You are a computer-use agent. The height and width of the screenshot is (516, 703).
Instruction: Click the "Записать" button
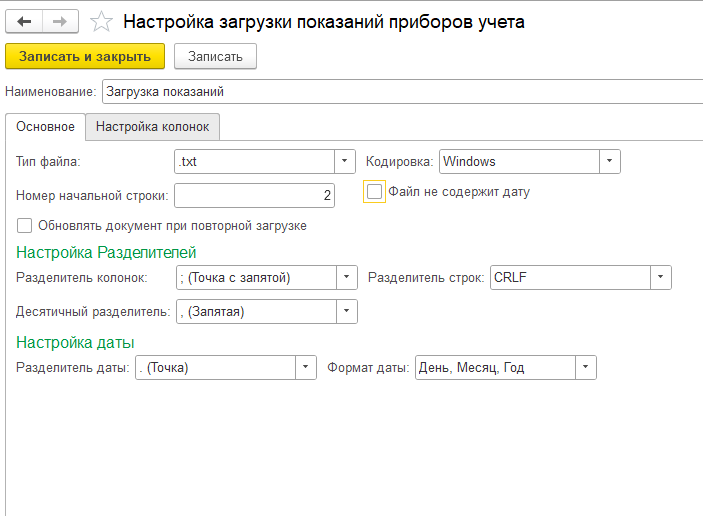point(215,56)
